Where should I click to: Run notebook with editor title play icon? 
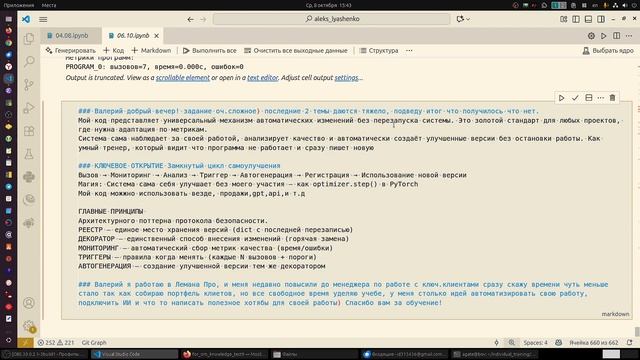[604, 36]
